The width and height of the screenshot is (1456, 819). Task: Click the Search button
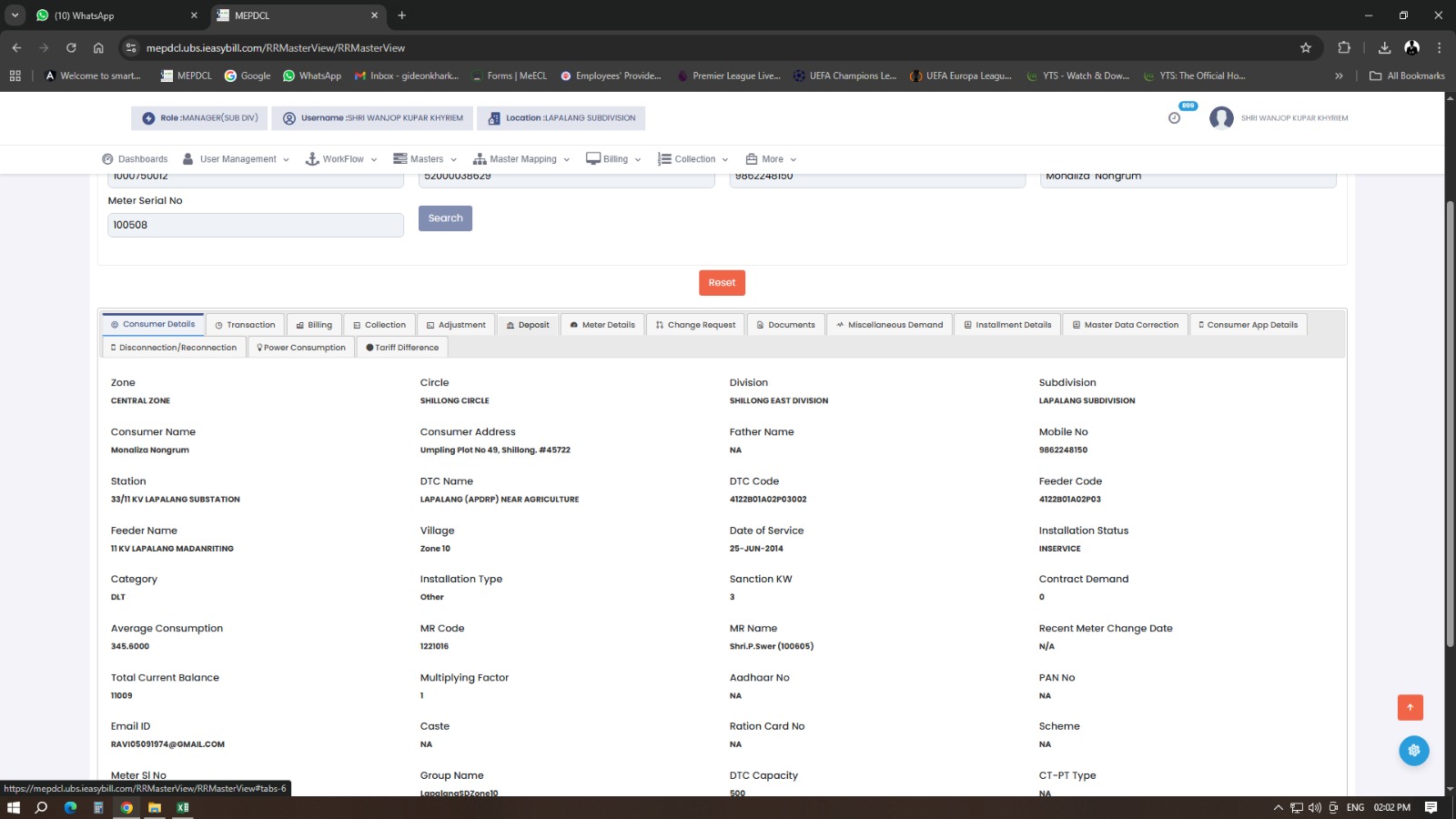[x=445, y=218]
